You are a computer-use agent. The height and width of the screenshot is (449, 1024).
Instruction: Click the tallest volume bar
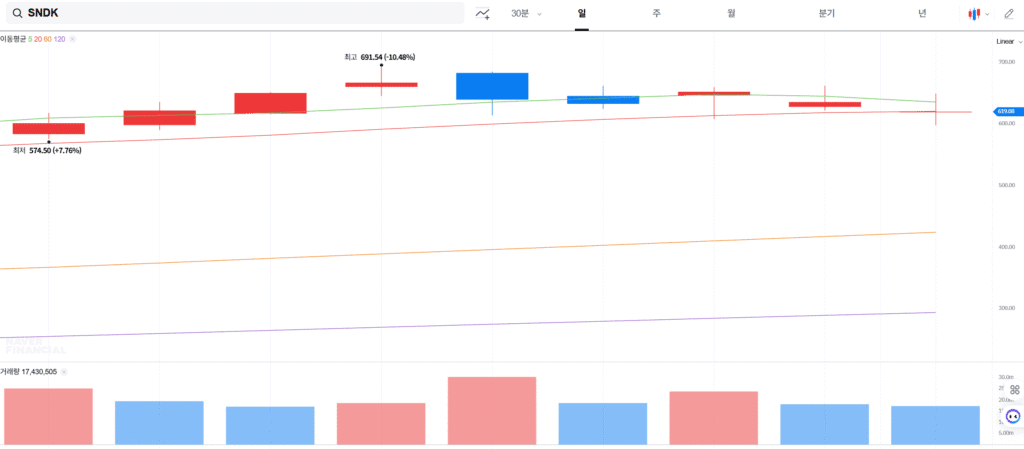click(x=491, y=410)
